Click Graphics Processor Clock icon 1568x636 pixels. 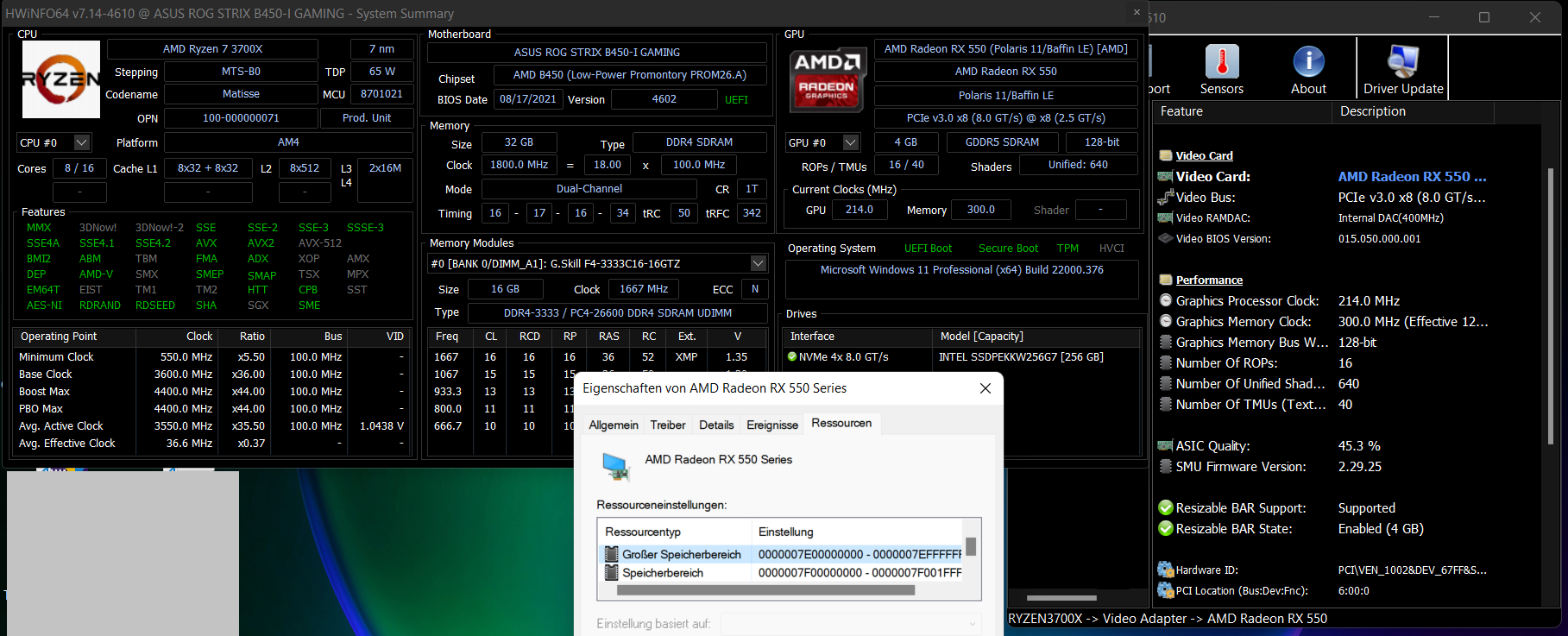pos(1166,301)
